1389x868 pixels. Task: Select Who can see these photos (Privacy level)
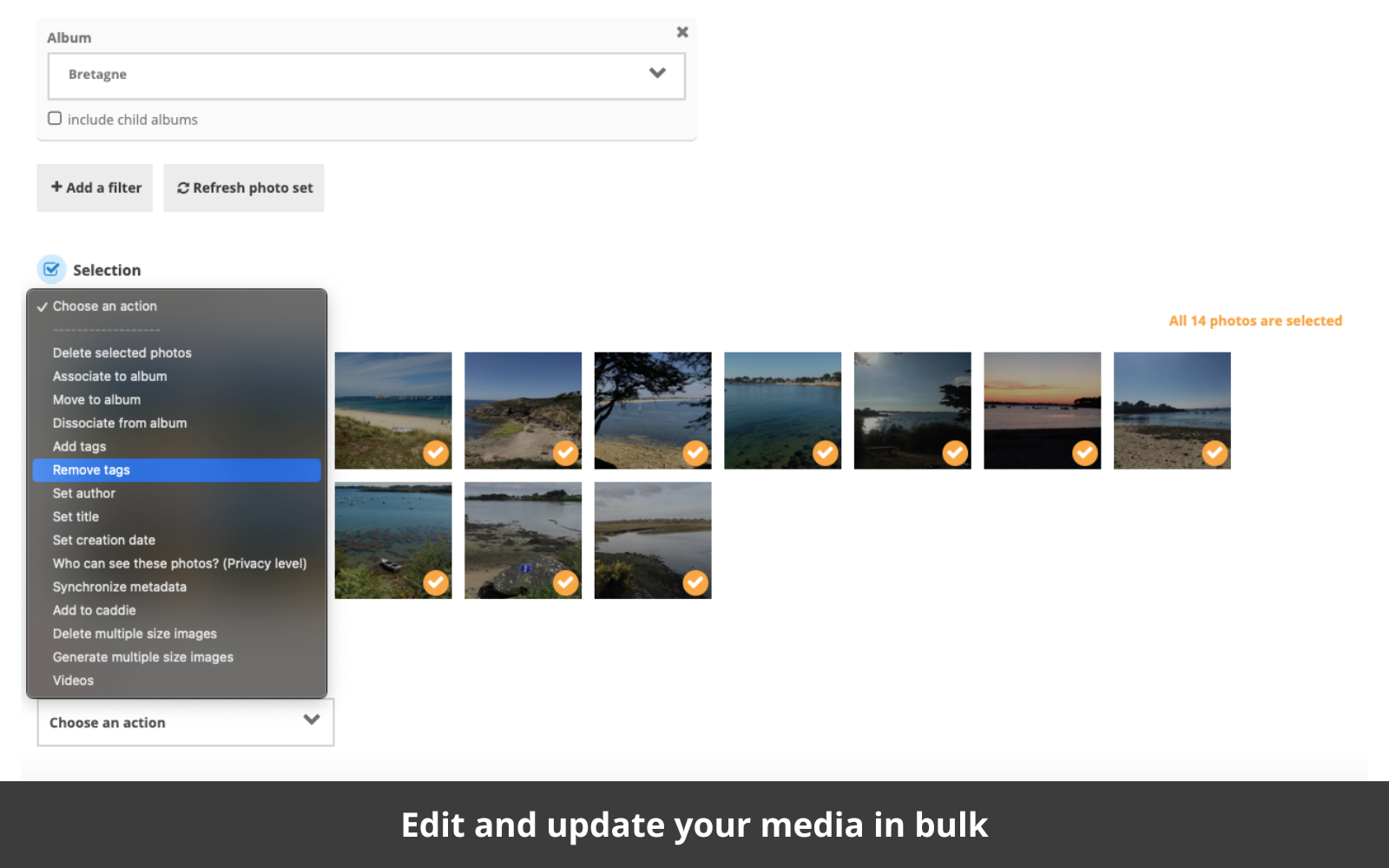[177, 564]
